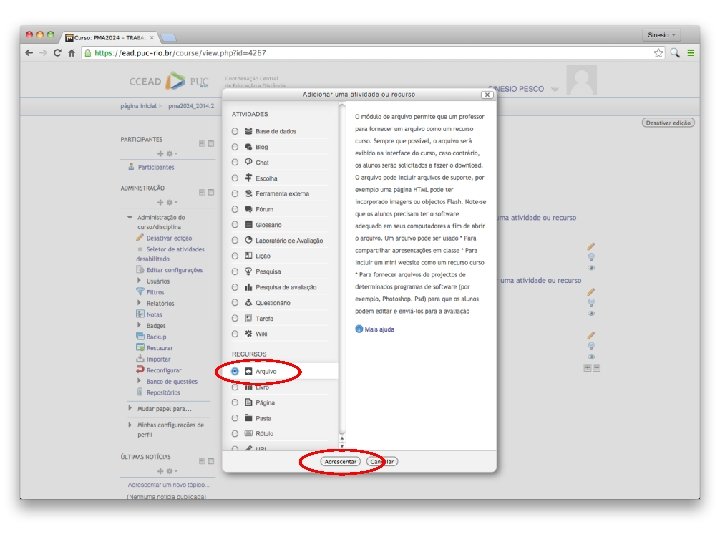The image size is (720, 540).
Task: Click the Editar configurações icon
Action: (x=140, y=270)
